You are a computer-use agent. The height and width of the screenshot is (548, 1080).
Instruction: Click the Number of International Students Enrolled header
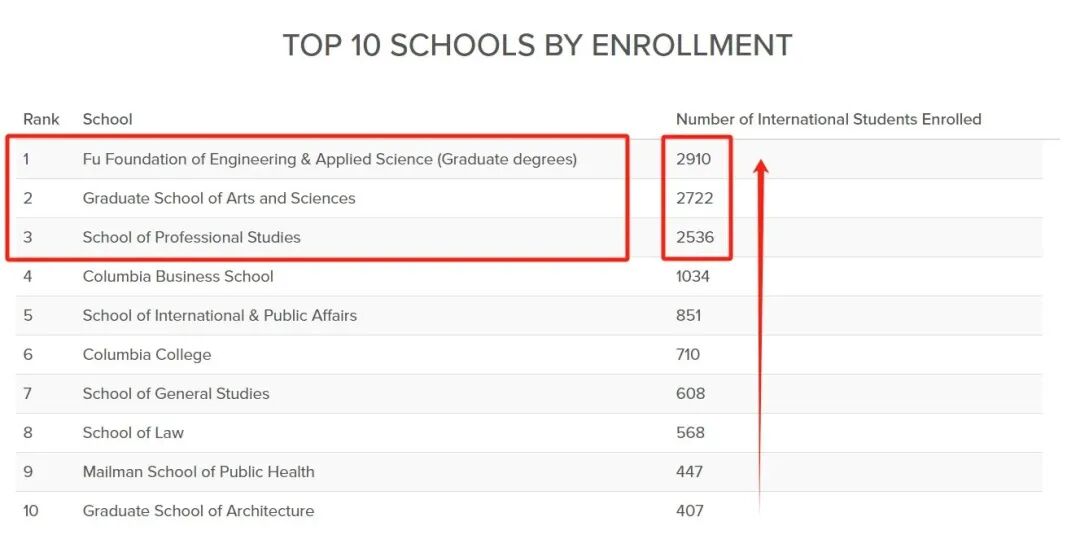click(829, 119)
